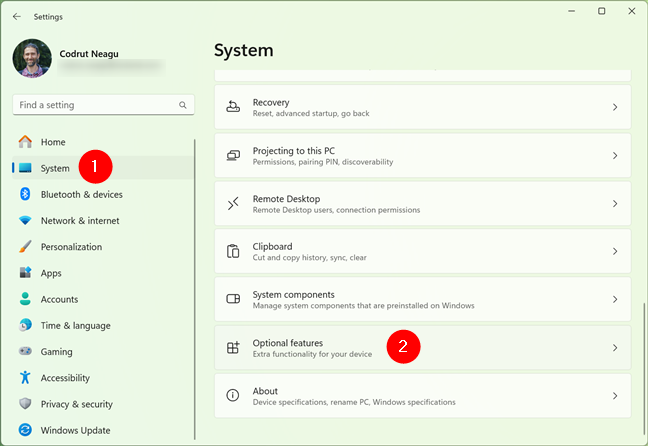Open Codrut Neagu profile picture
648x446 pixels.
coord(32,58)
